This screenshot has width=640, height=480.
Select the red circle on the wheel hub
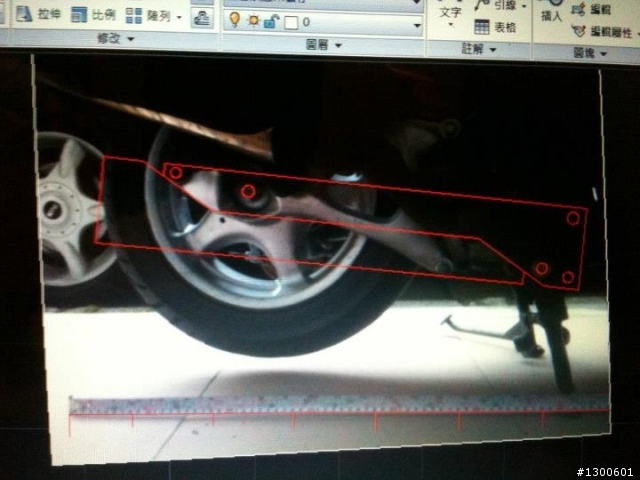tap(248, 191)
